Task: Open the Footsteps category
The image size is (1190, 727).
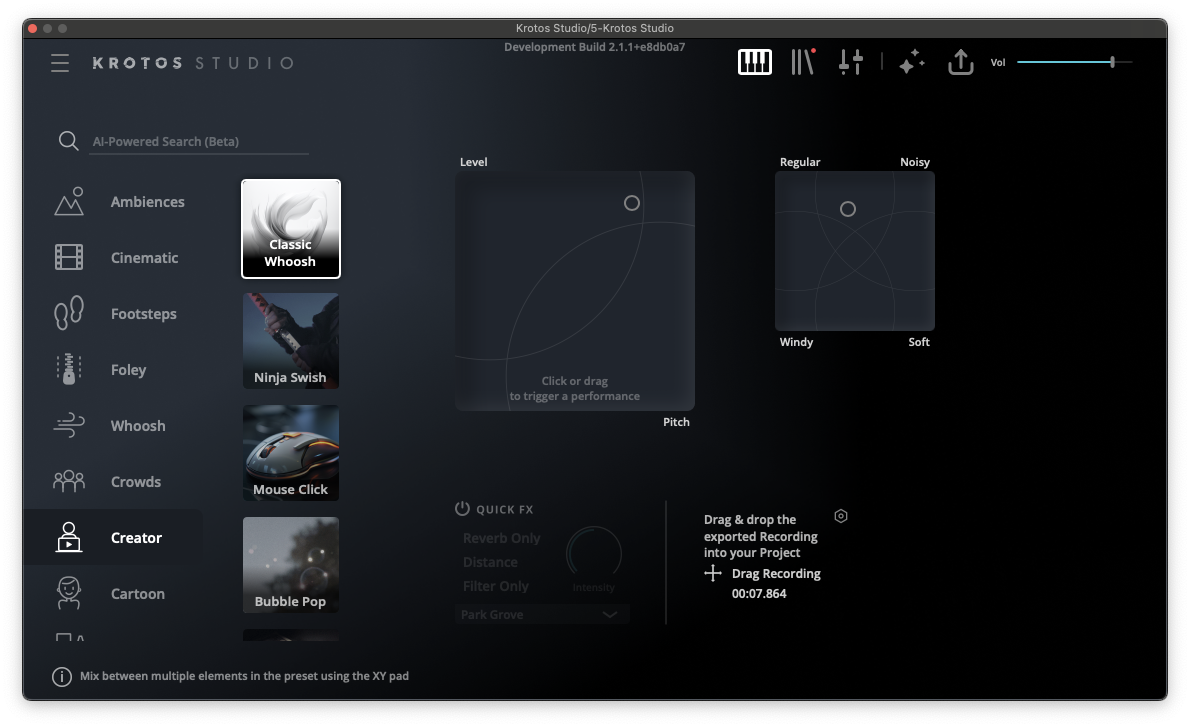Action: pyautogui.click(x=143, y=314)
